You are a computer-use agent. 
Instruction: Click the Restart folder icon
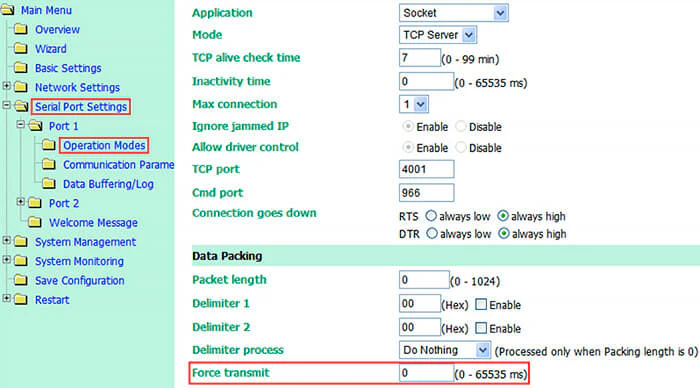click(21, 300)
